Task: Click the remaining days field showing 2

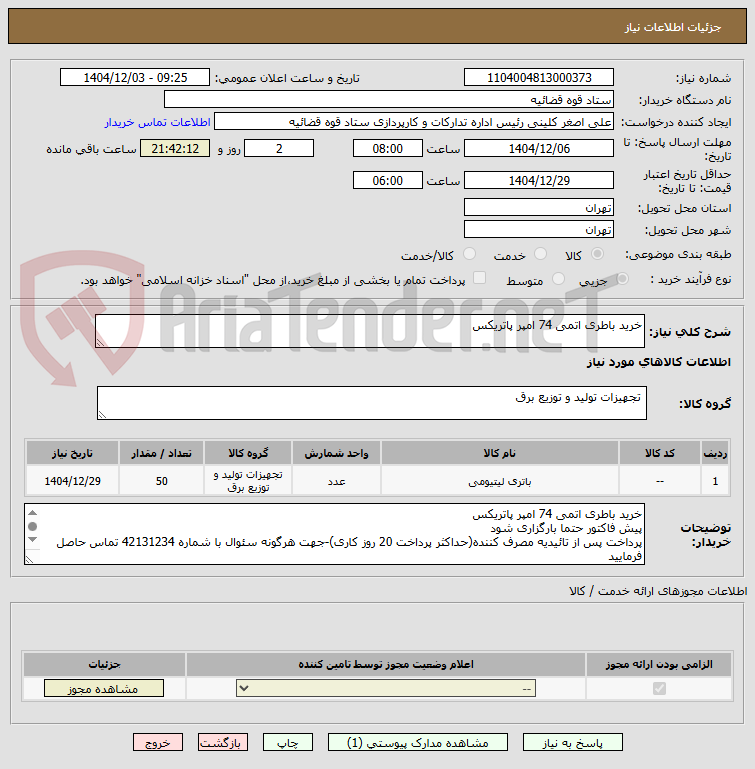Action: pos(279,149)
